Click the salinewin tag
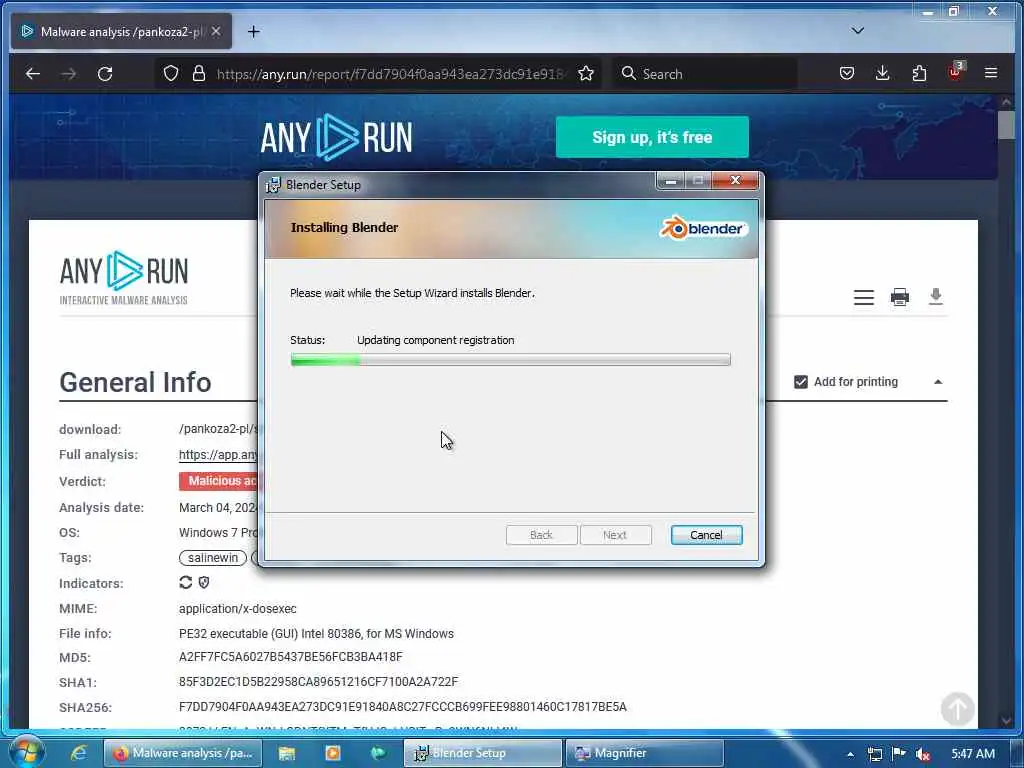This screenshot has width=1024, height=768. pyautogui.click(x=213, y=558)
